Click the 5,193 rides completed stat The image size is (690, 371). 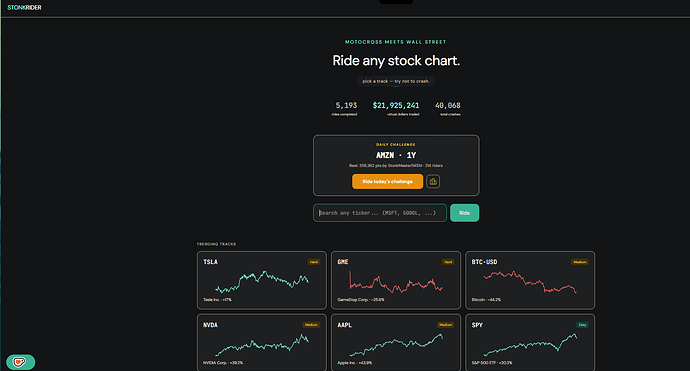345,108
